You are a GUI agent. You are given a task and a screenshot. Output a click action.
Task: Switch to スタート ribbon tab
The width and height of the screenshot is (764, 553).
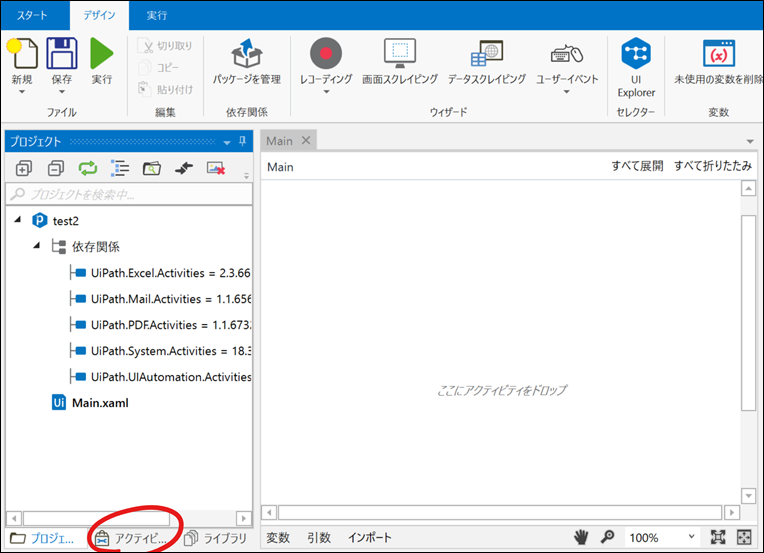pos(33,16)
